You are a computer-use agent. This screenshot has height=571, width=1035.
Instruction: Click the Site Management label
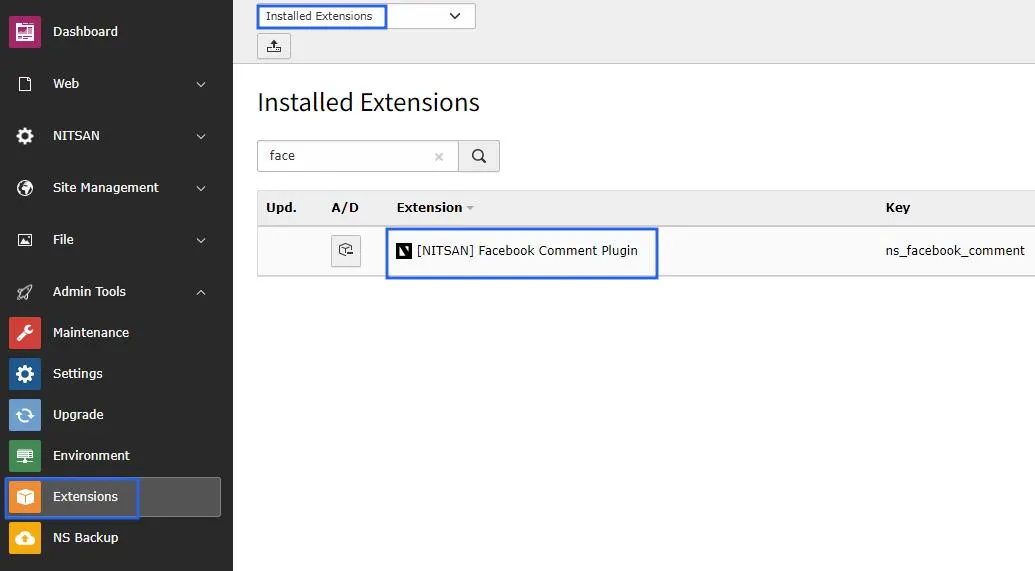pos(106,187)
